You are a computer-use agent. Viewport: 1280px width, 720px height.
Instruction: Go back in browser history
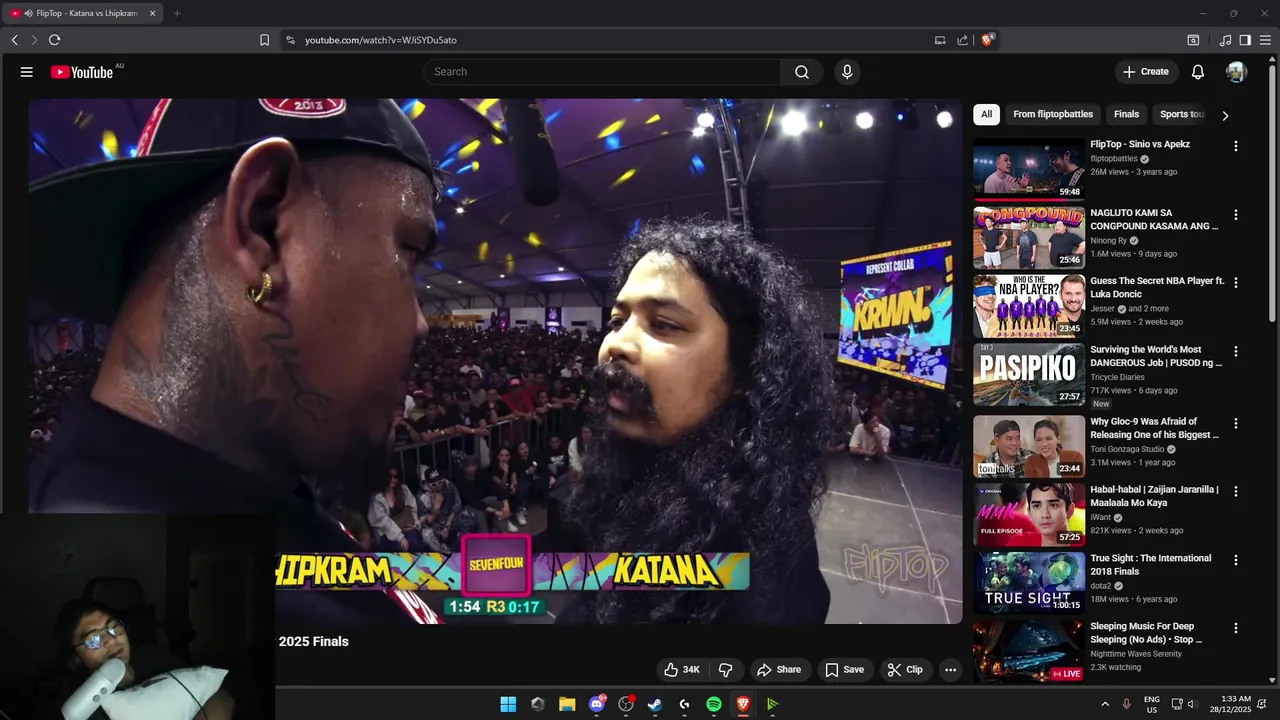(x=14, y=40)
